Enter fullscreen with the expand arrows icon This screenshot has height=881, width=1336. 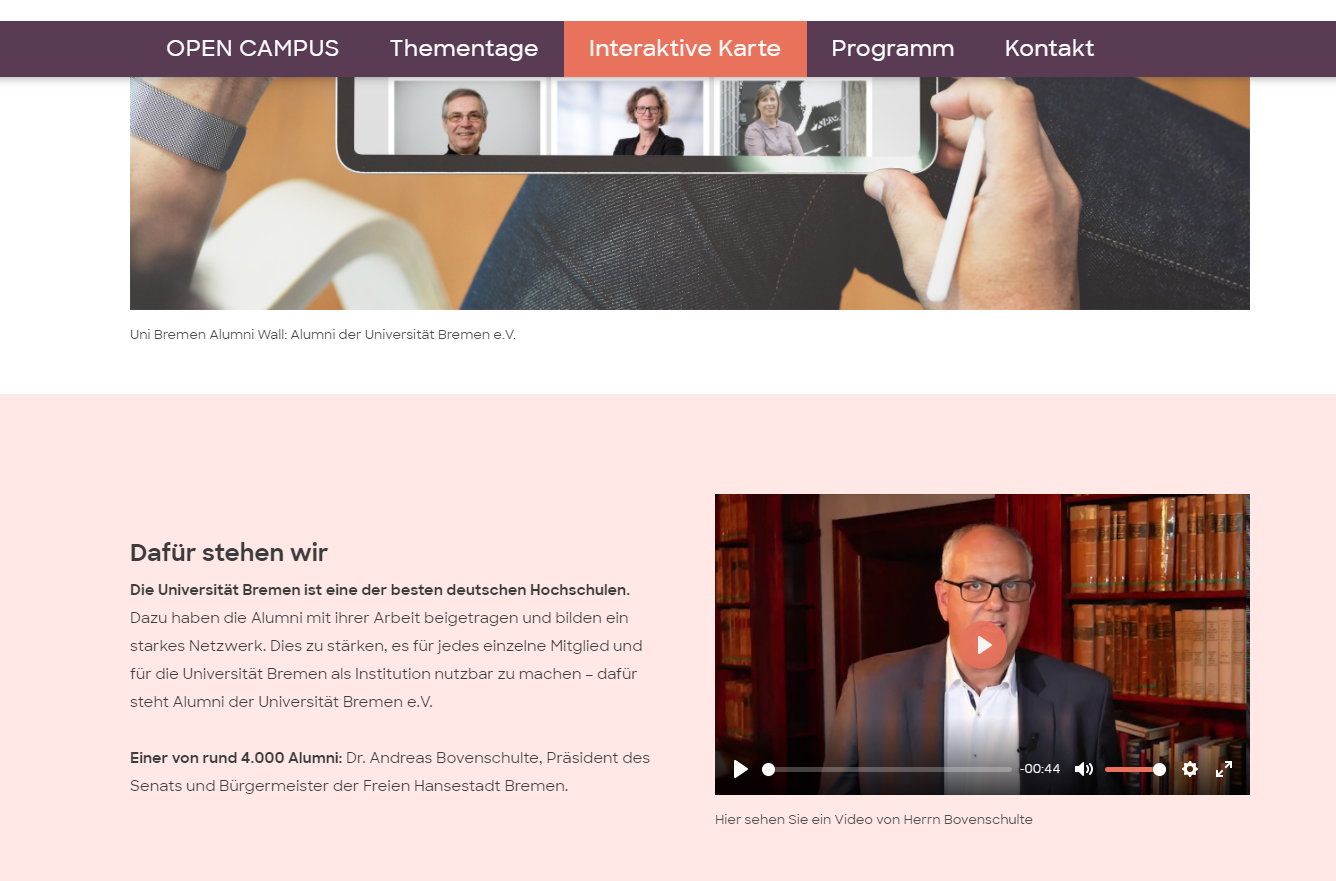coord(1224,769)
